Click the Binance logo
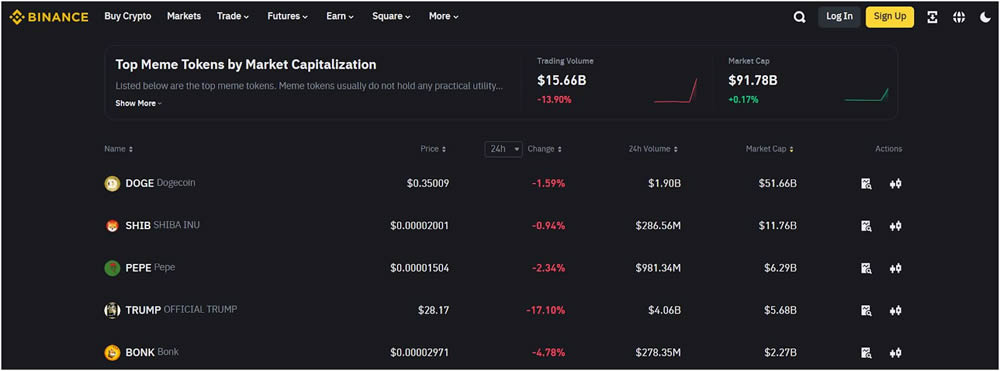 point(49,17)
